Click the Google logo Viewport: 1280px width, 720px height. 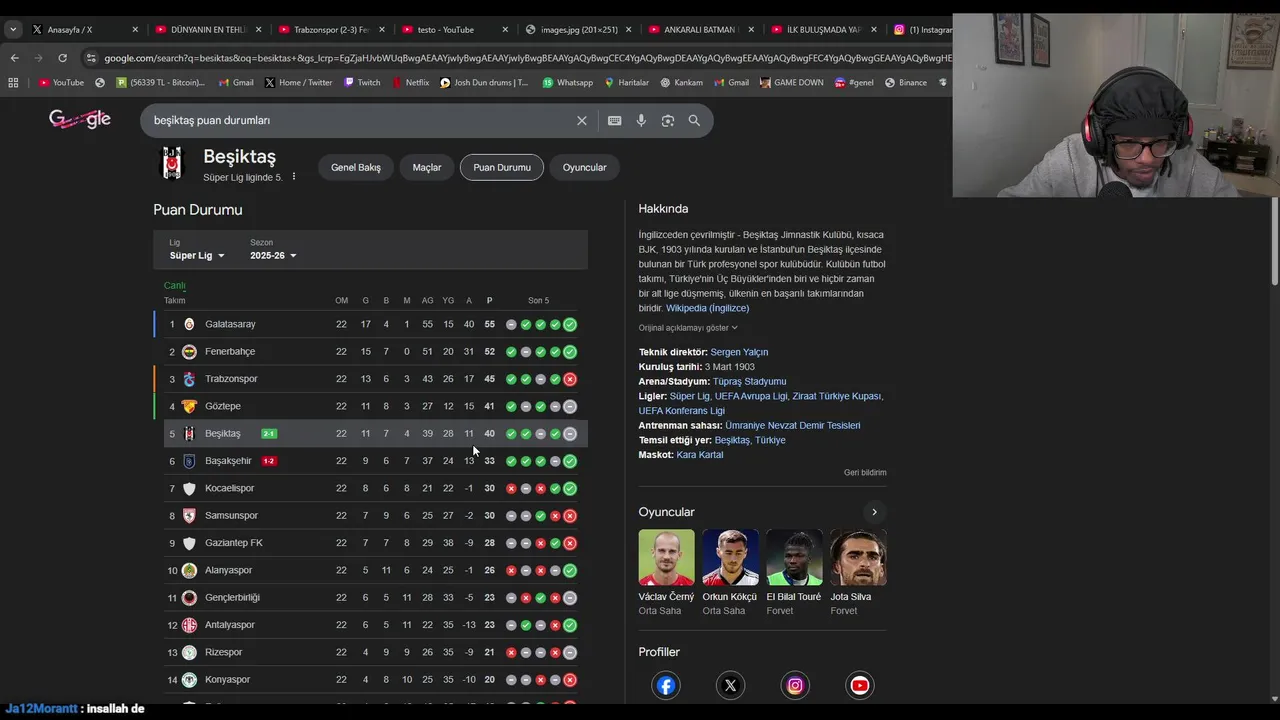80,119
